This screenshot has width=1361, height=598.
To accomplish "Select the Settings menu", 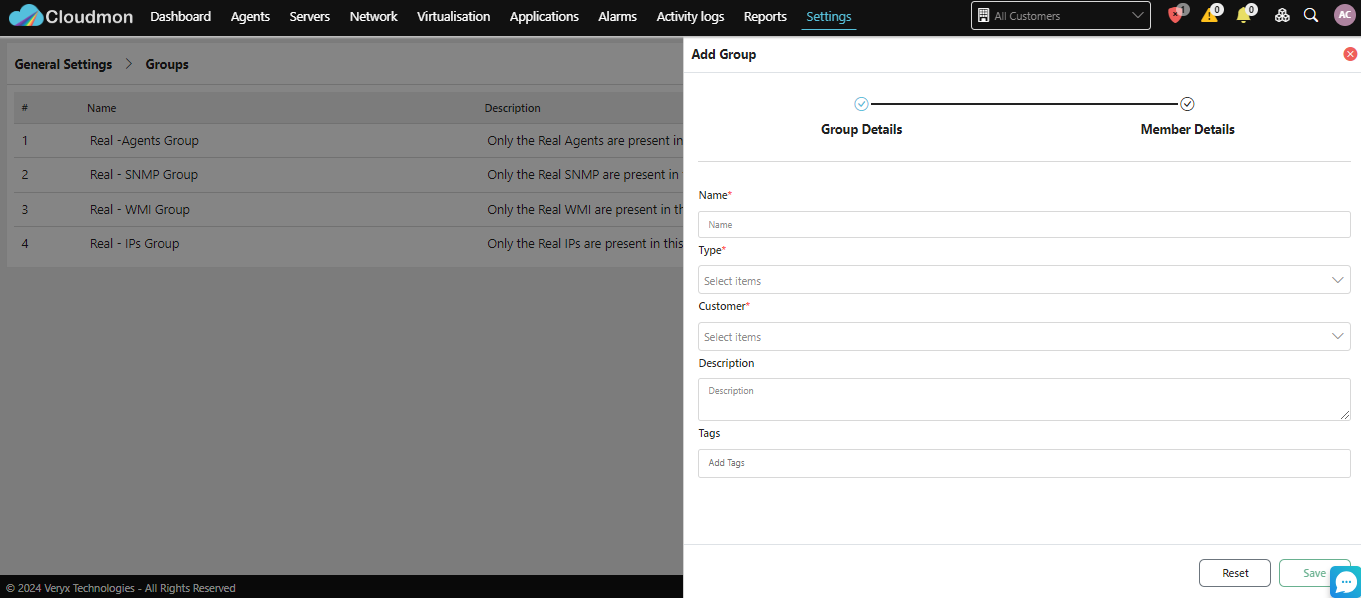I will click(829, 16).
